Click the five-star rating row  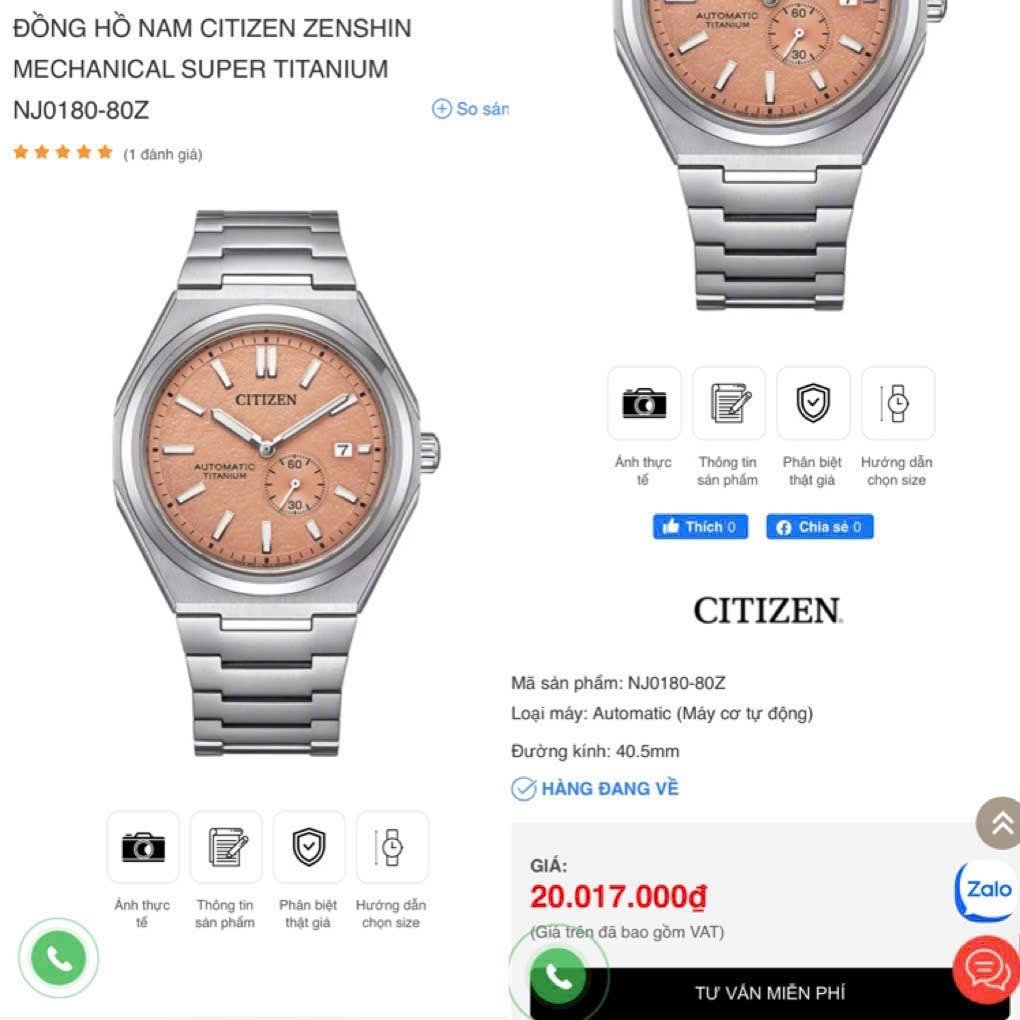coord(63,152)
